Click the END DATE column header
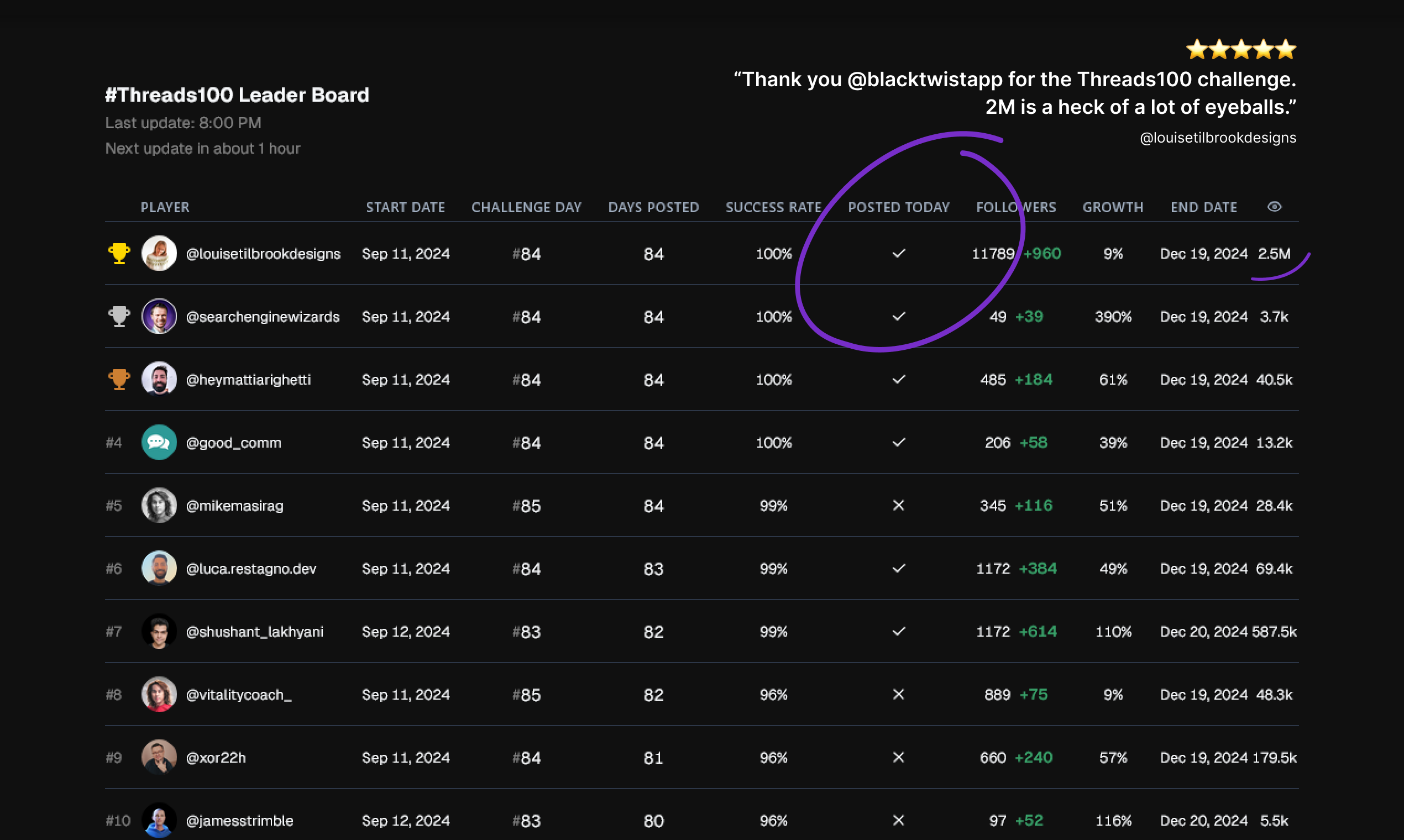The width and height of the screenshot is (1404, 840). (x=1203, y=207)
